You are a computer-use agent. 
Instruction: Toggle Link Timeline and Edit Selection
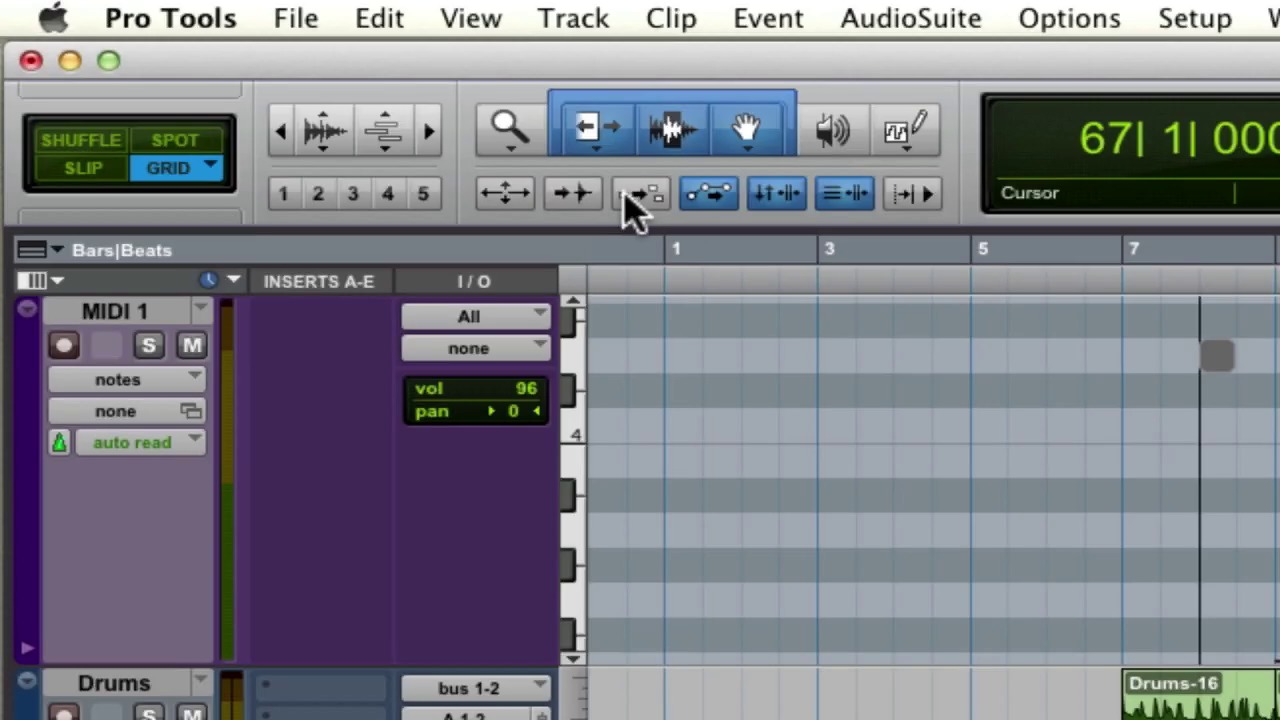click(777, 194)
